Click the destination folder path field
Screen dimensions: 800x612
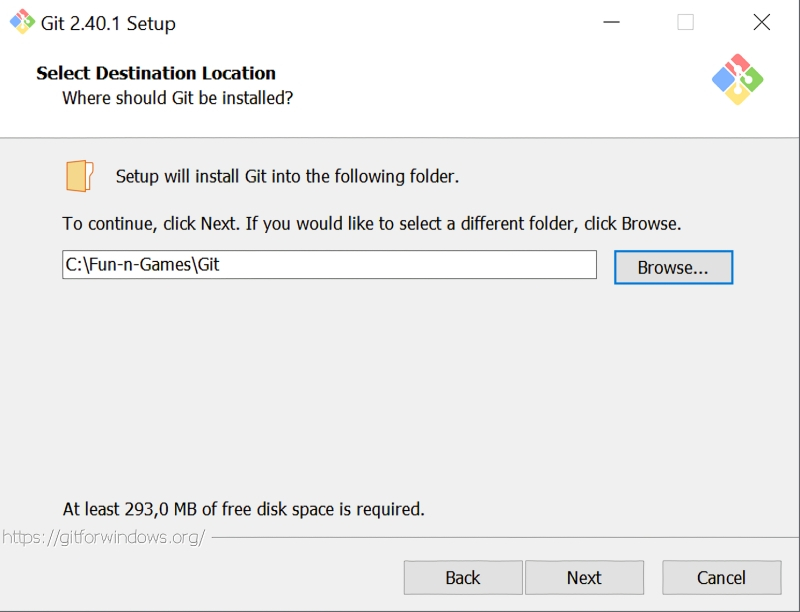pos(329,265)
